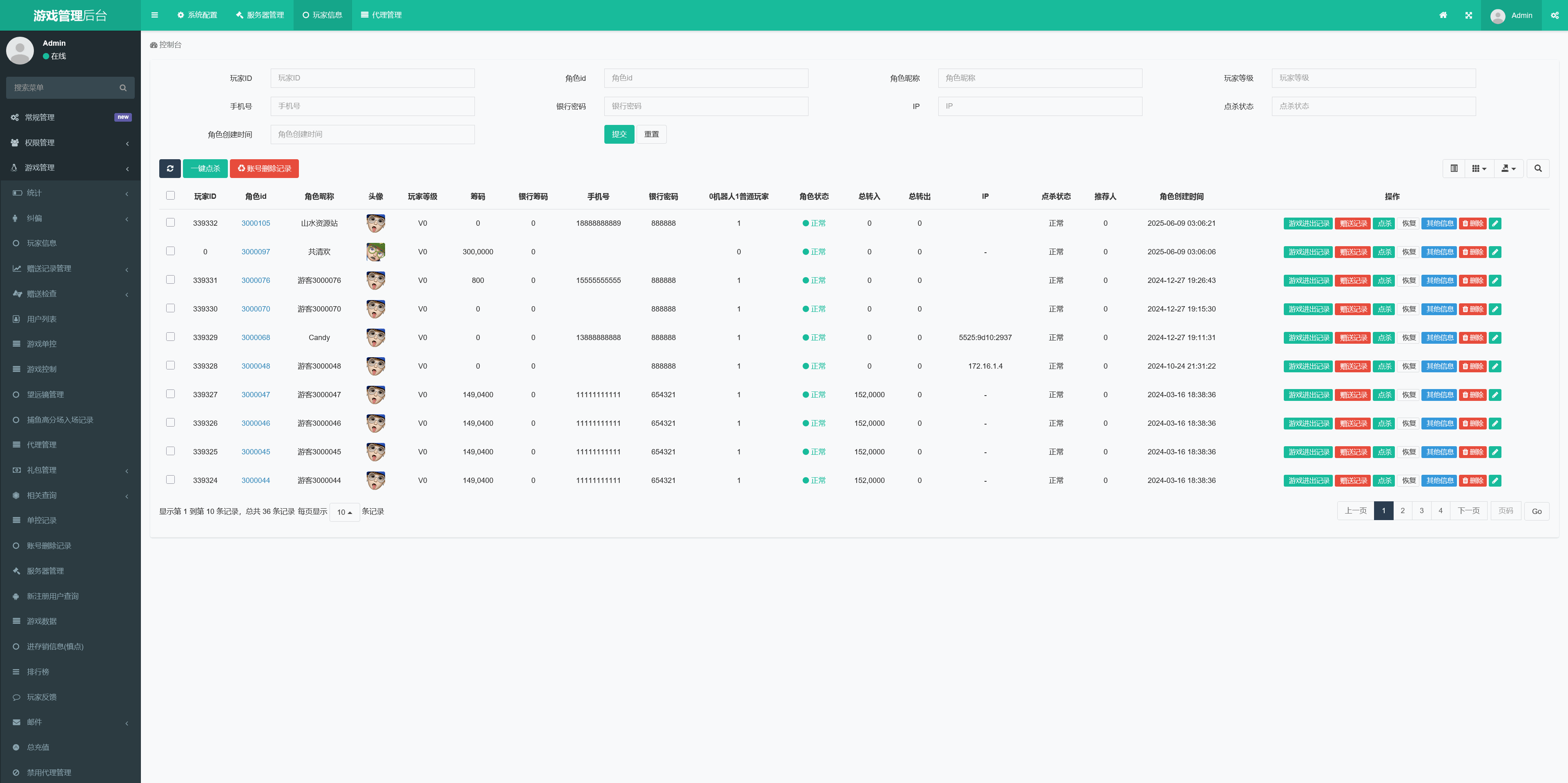Click the settings cogs icon at top right
The image size is (1568, 783).
click(x=1555, y=15)
